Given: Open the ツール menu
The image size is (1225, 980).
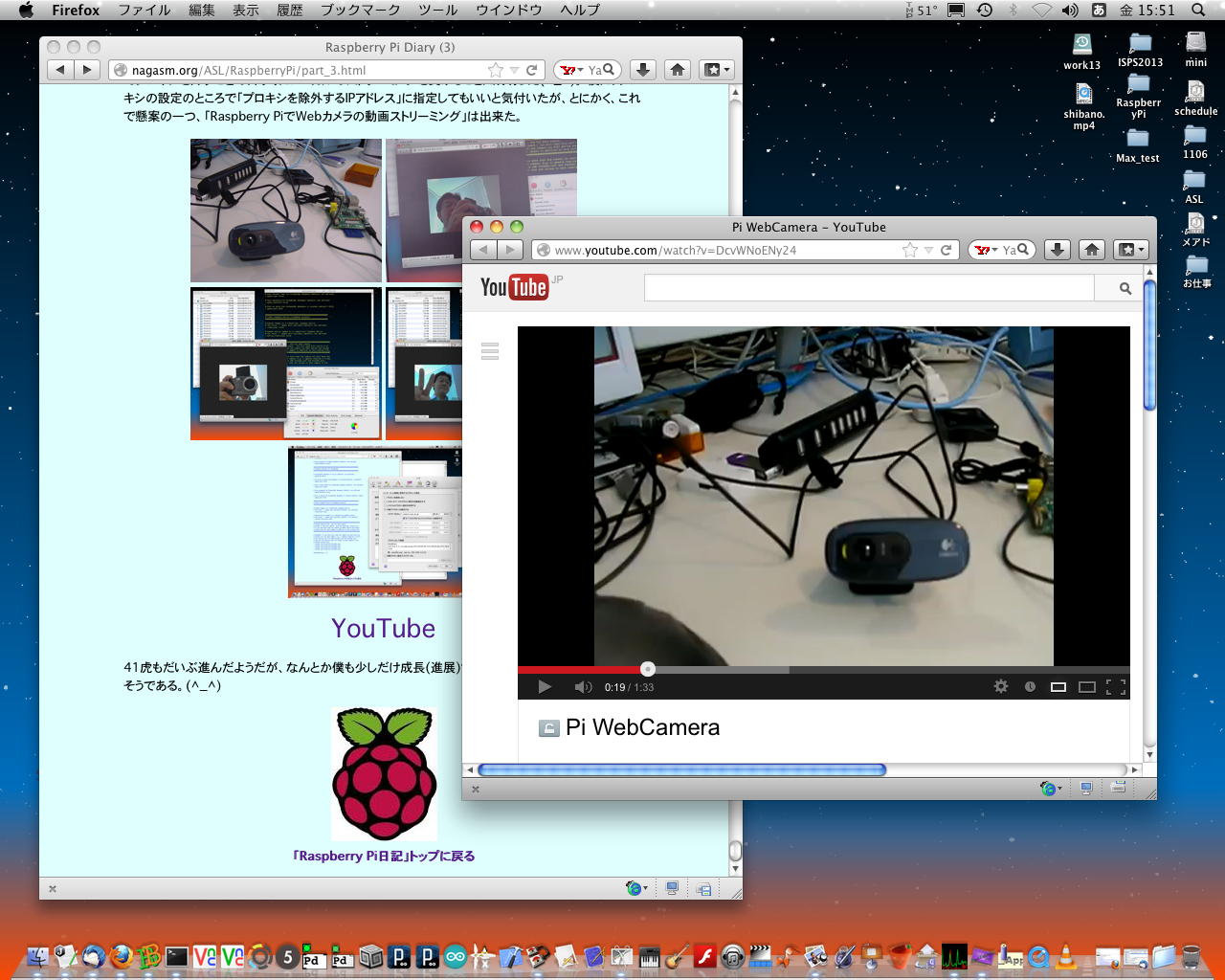Looking at the screenshot, I should (437, 10).
